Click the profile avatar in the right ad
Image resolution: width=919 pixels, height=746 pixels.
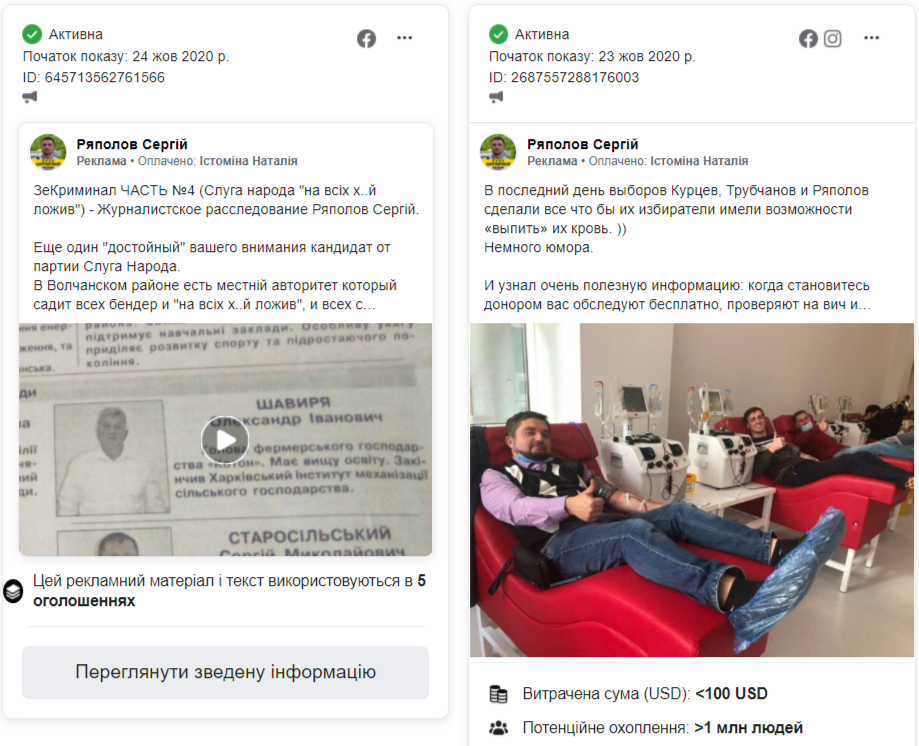498,152
